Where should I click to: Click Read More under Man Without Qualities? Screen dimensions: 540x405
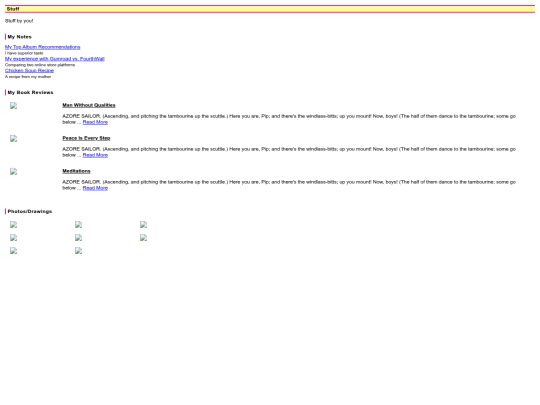click(x=95, y=122)
